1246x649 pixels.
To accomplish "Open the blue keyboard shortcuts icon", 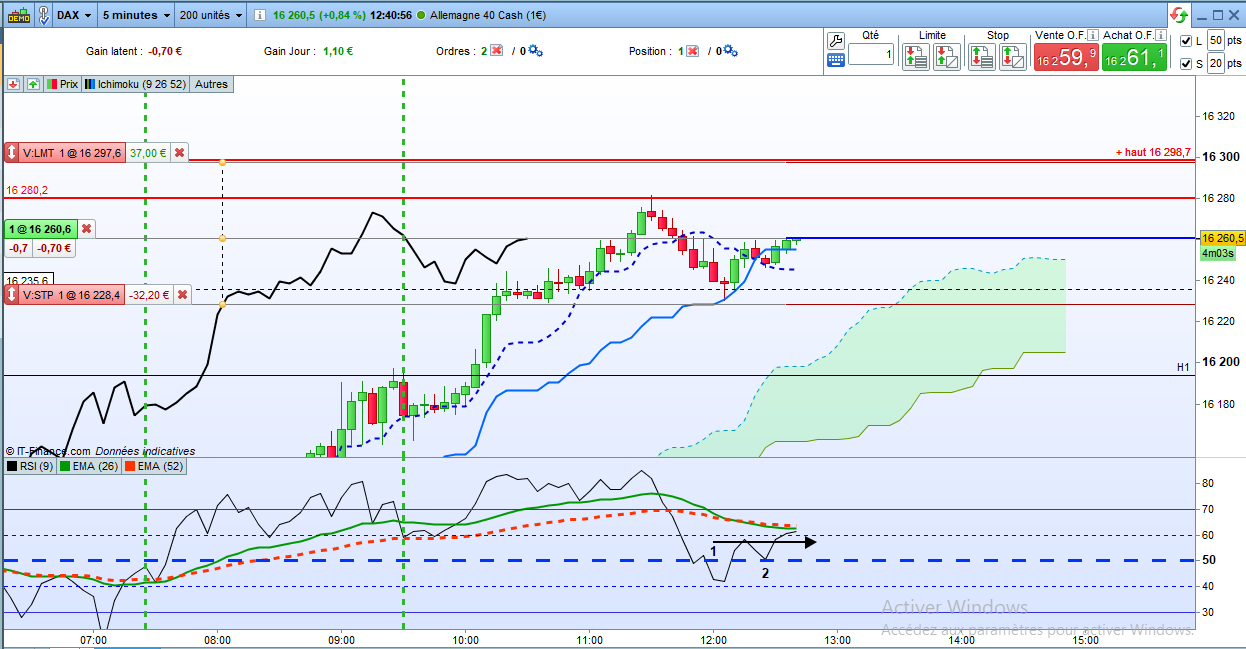I will (x=837, y=59).
